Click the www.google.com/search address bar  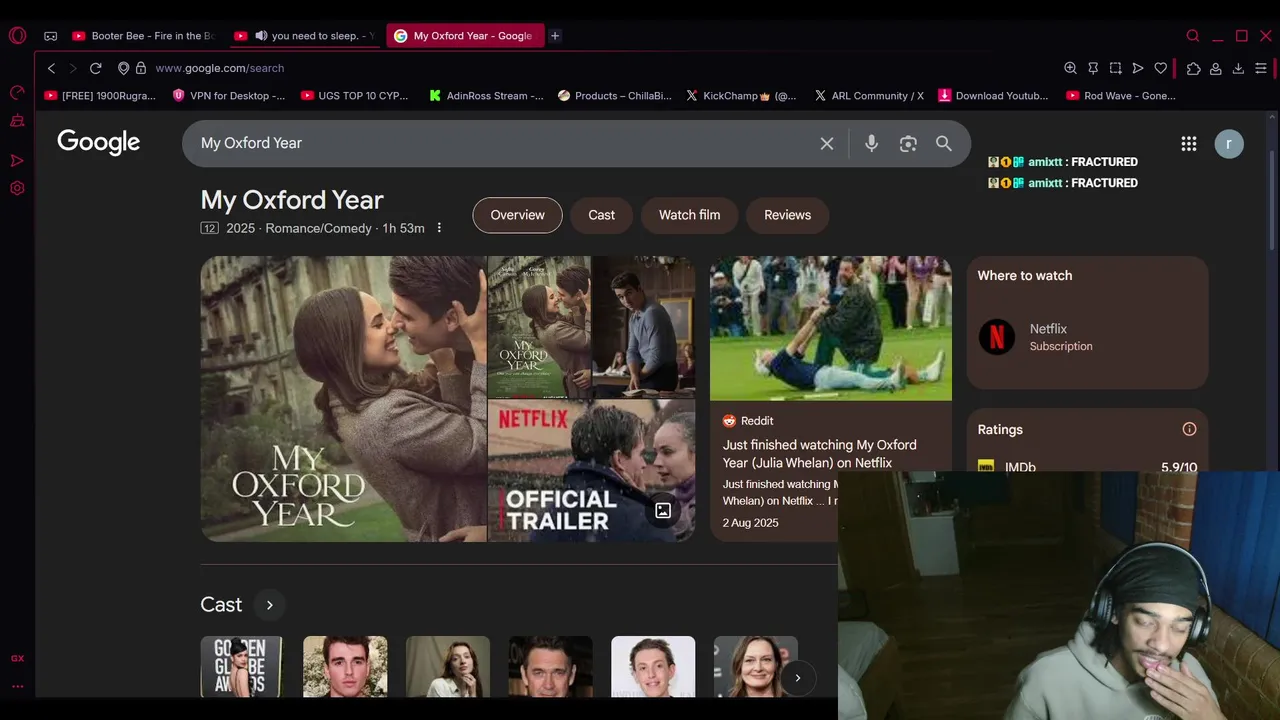(x=220, y=68)
